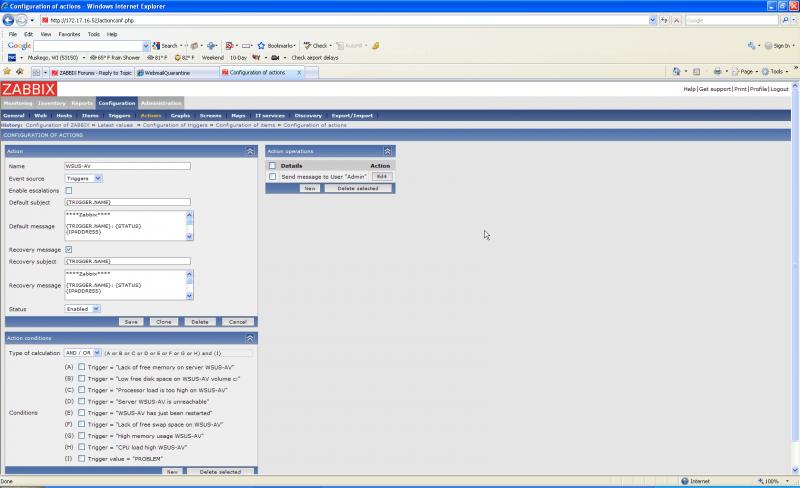This screenshot has height=488, width=800.
Task: Click Edit button for Send message operation
Action: (382, 177)
